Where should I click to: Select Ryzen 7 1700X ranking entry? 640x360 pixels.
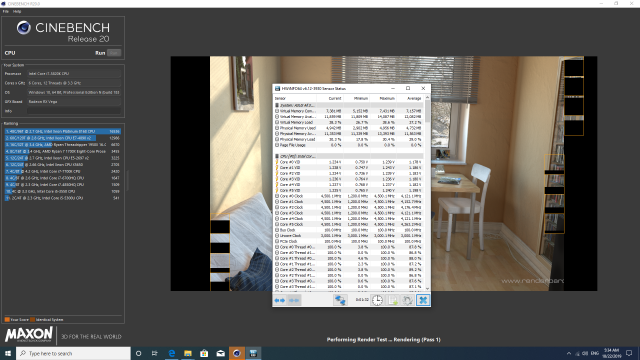click(x=62, y=151)
